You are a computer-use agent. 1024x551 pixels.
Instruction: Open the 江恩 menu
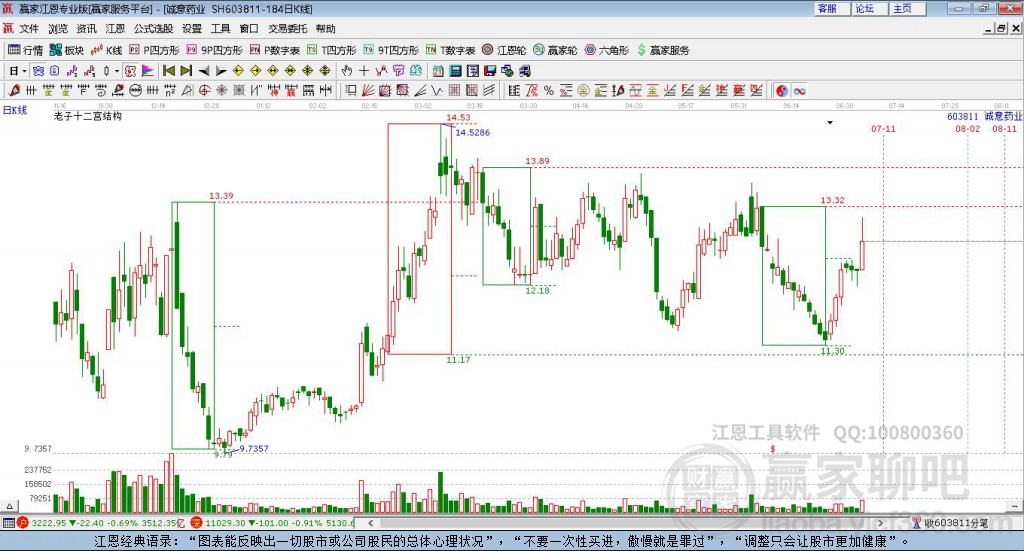click(115, 29)
